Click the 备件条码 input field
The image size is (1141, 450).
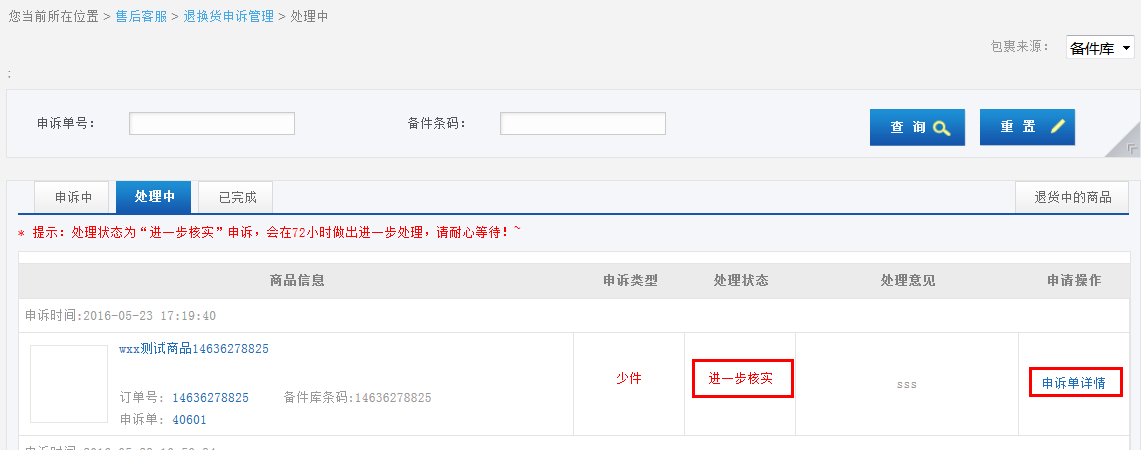[583, 124]
